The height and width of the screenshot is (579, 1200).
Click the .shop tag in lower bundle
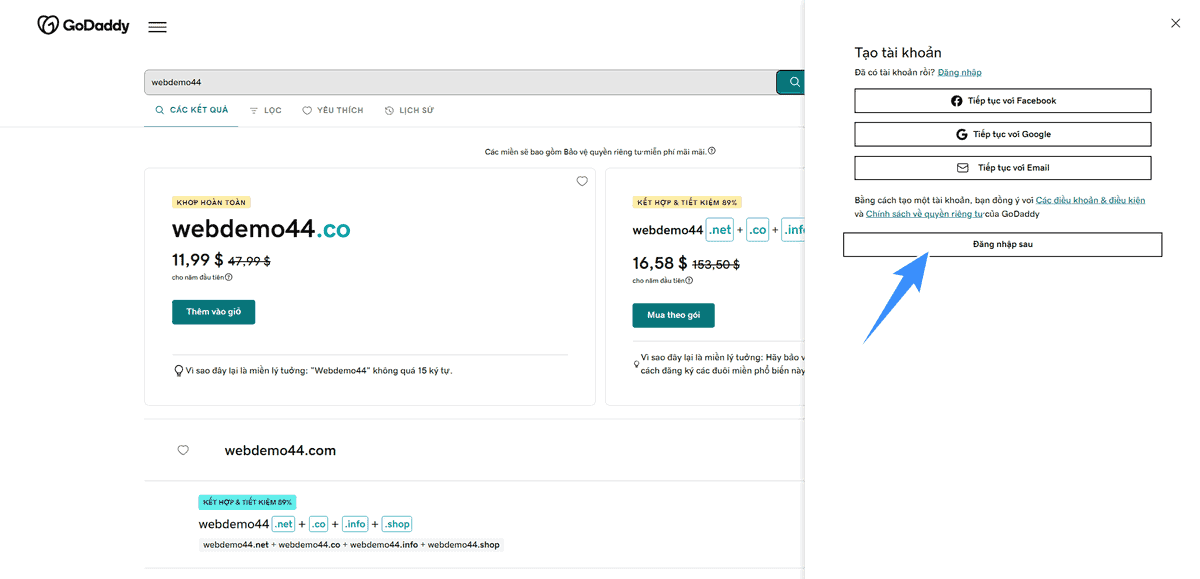(396, 524)
